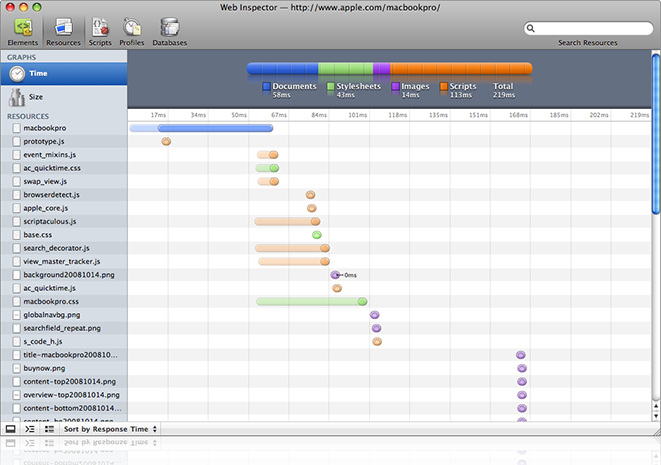Select the Size graph
The image size is (661, 465).
(x=63, y=97)
